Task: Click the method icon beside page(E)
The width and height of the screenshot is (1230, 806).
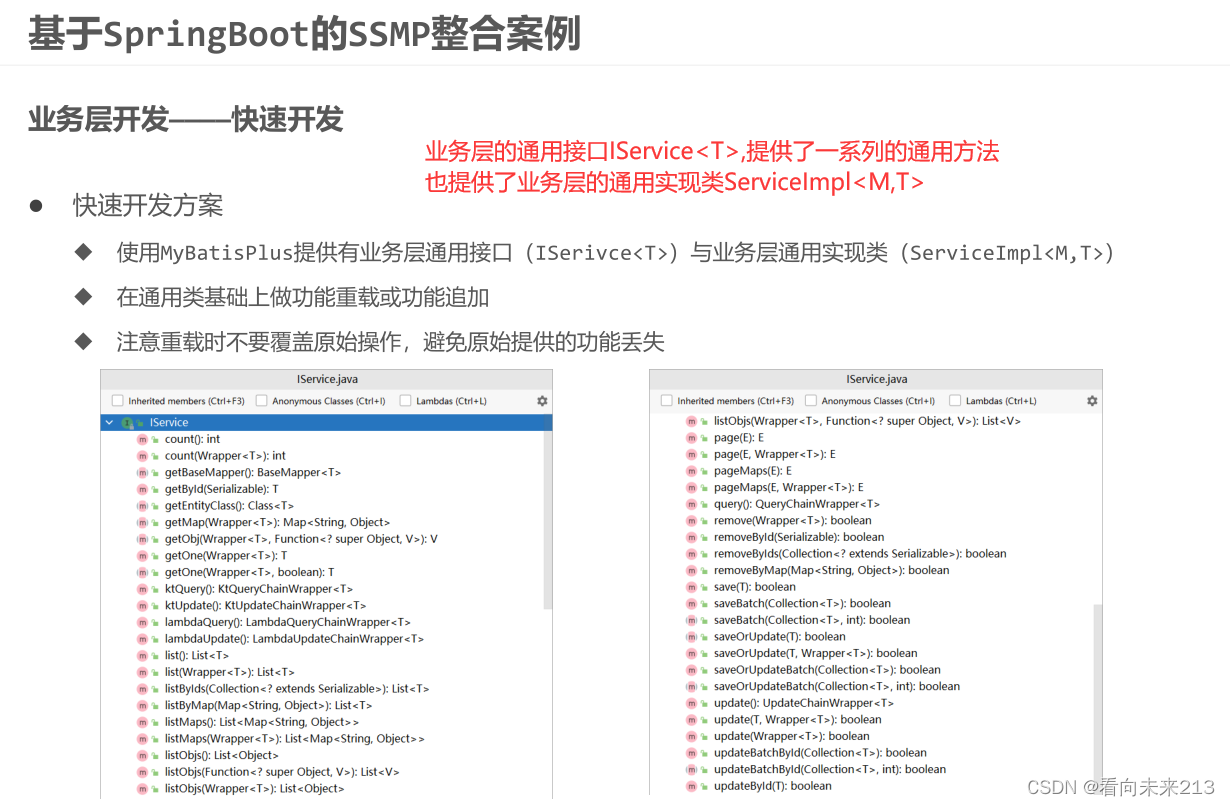Action: [x=690, y=437]
